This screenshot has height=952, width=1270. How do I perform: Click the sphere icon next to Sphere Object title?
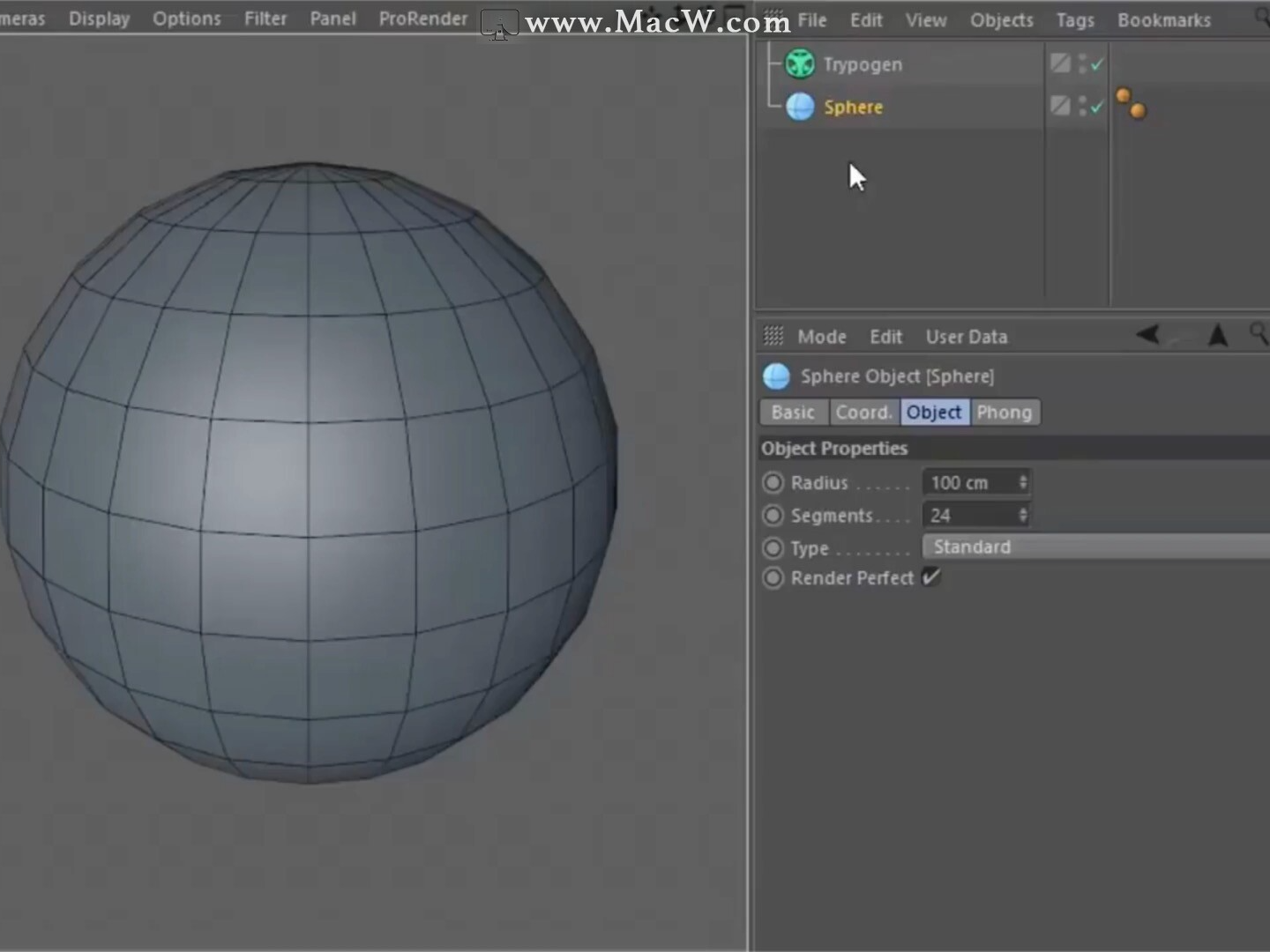pyautogui.click(x=775, y=376)
